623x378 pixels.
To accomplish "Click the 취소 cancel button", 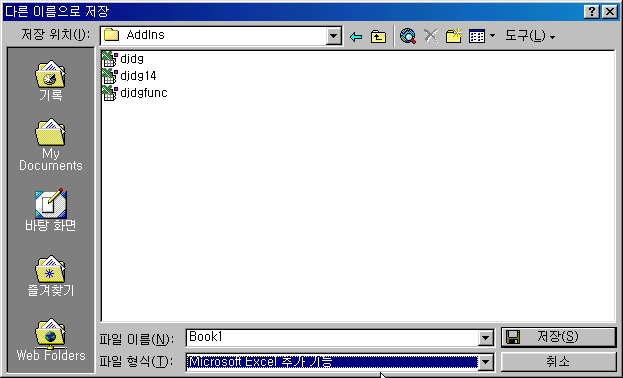I will [558, 362].
